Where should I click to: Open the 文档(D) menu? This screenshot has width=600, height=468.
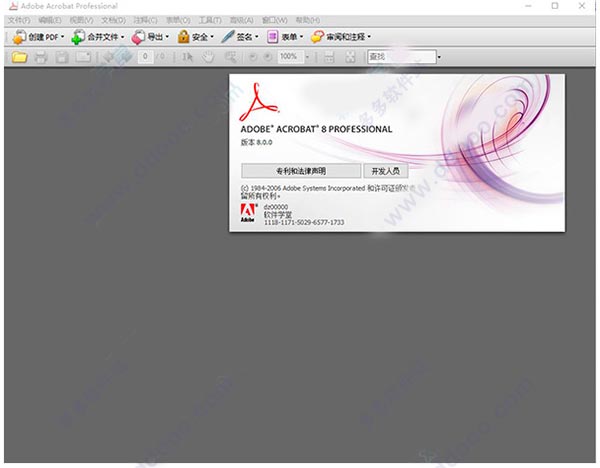point(113,20)
